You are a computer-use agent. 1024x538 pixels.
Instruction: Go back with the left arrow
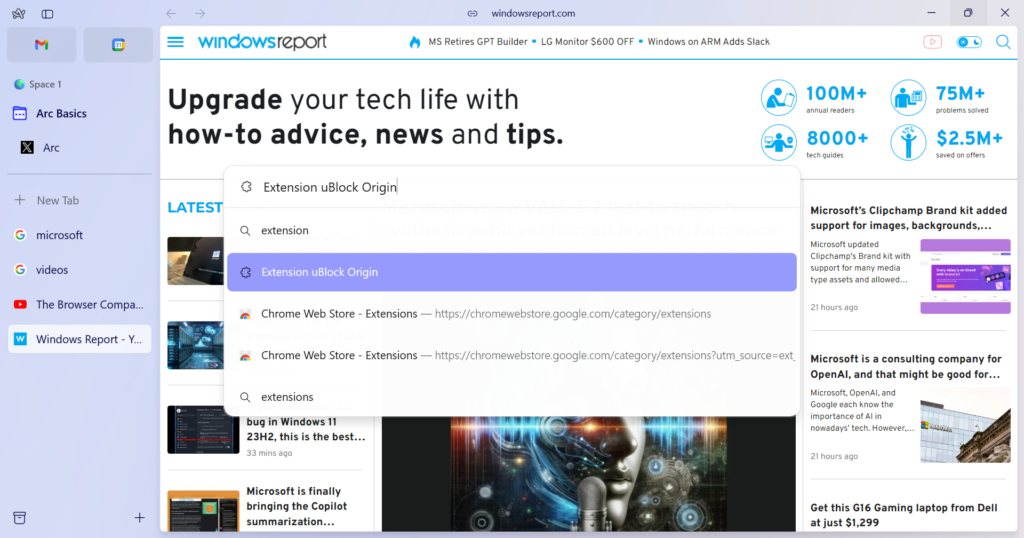(x=171, y=13)
